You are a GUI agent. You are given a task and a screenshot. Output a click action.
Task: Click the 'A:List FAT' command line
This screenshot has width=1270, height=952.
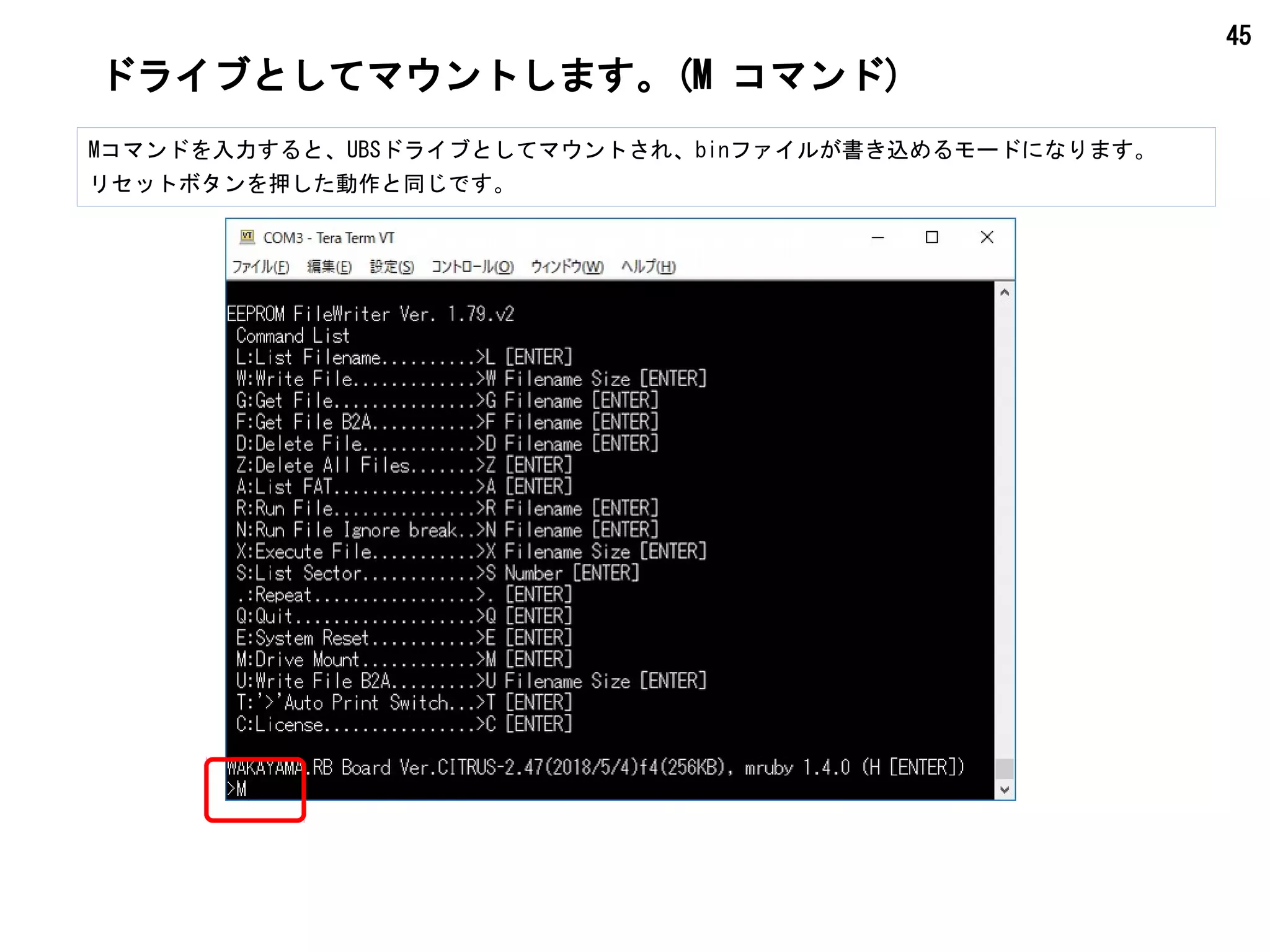[404, 487]
